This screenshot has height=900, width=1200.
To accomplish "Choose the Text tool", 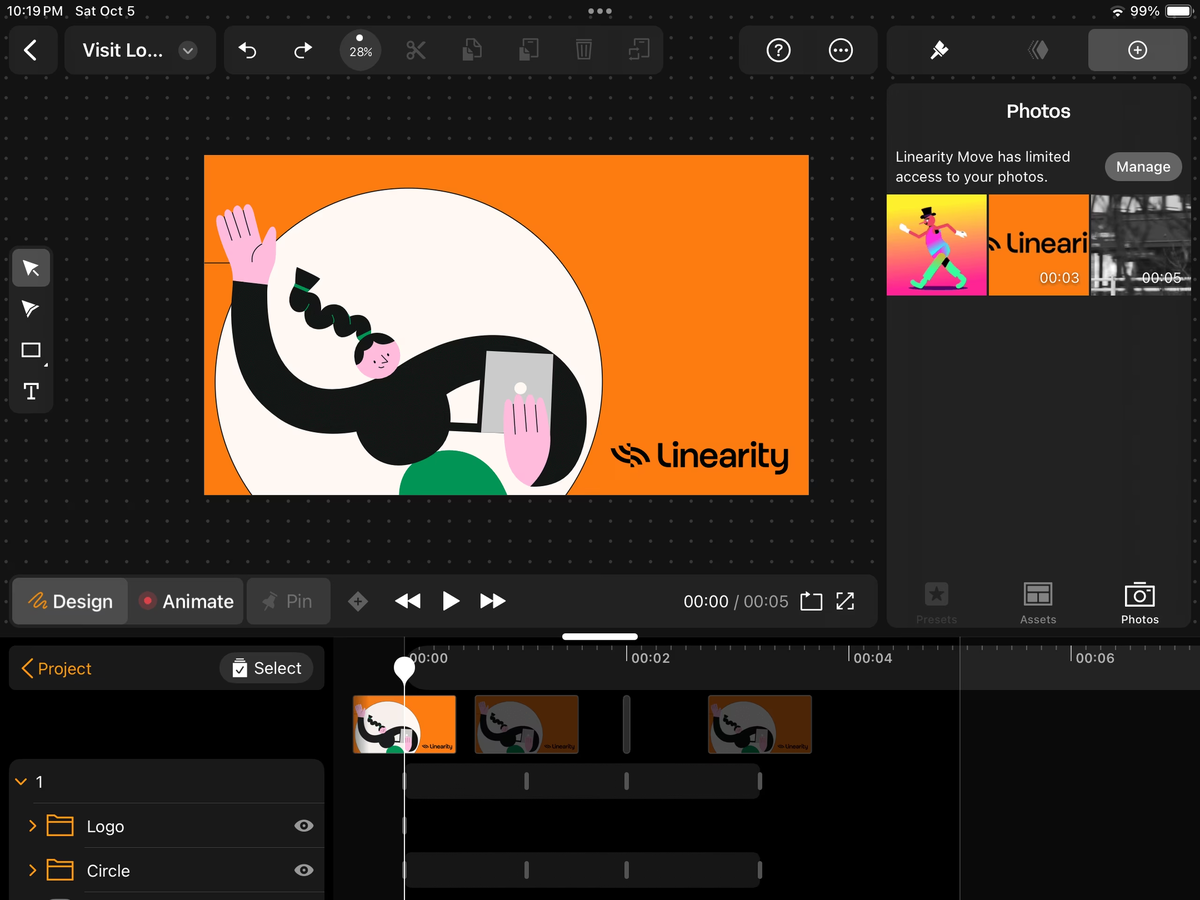I will pyautogui.click(x=31, y=391).
